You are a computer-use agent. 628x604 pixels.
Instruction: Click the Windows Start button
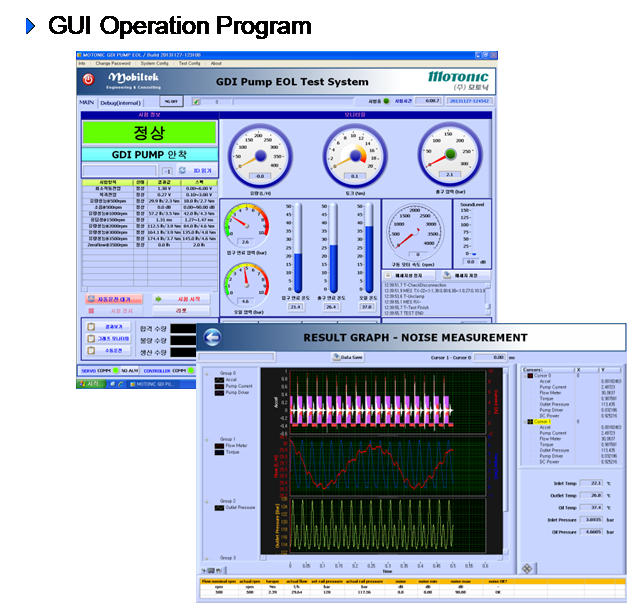click(91, 384)
